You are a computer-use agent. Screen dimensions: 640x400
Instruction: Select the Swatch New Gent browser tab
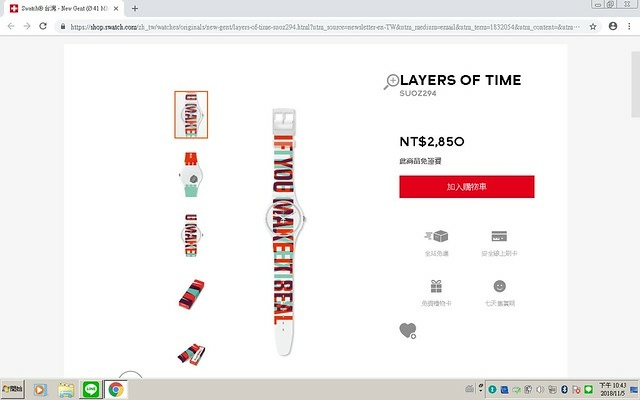[64, 9]
